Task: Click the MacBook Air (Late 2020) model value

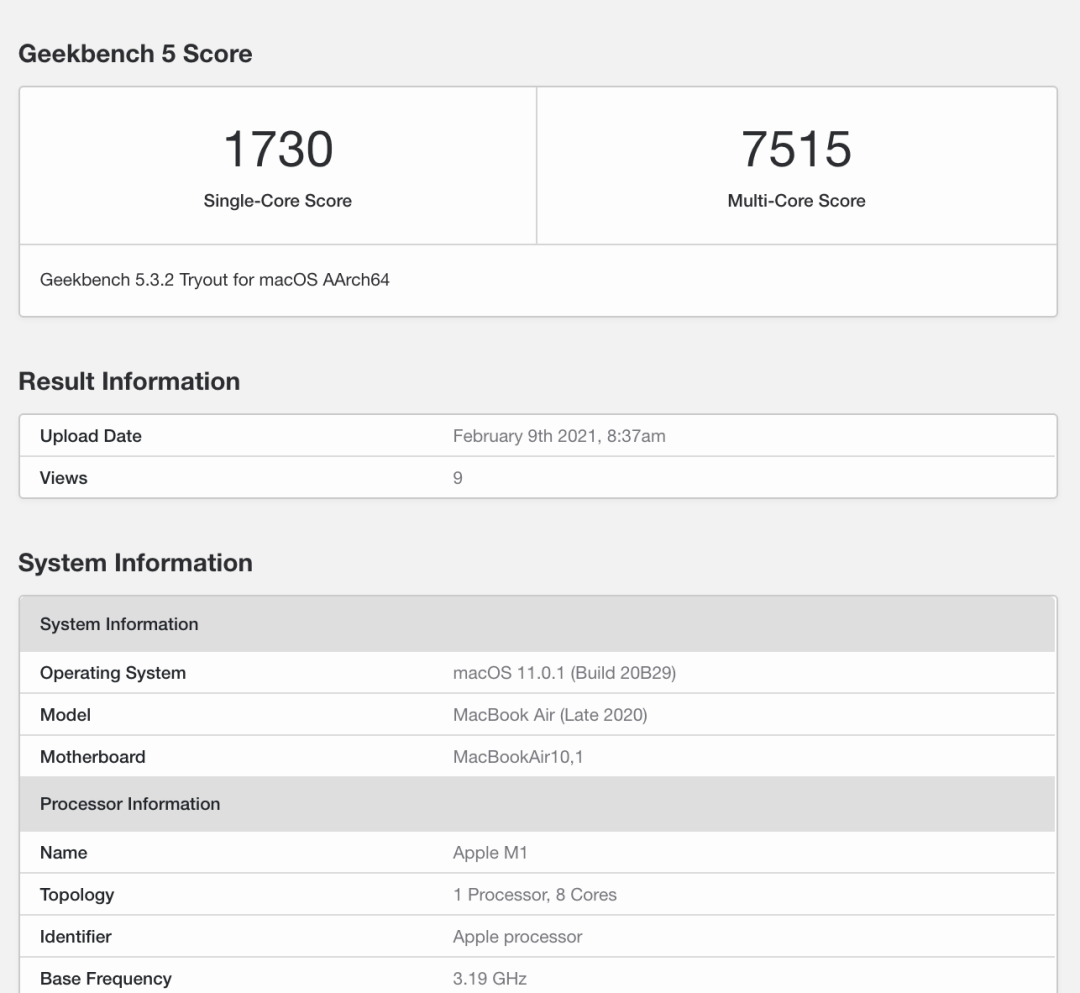Action: click(x=550, y=715)
